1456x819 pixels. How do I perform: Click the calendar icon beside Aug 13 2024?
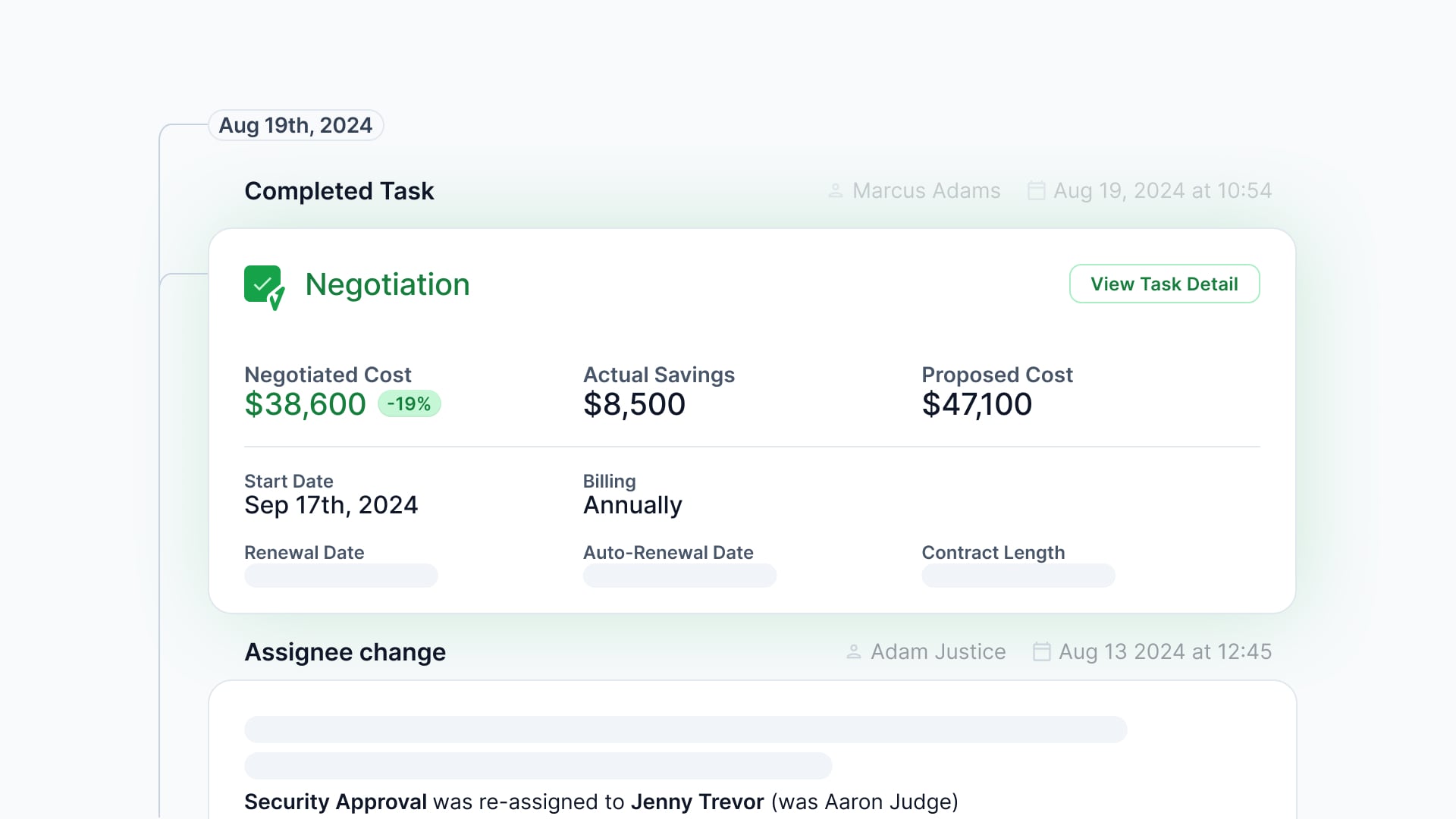click(1041, 651)
